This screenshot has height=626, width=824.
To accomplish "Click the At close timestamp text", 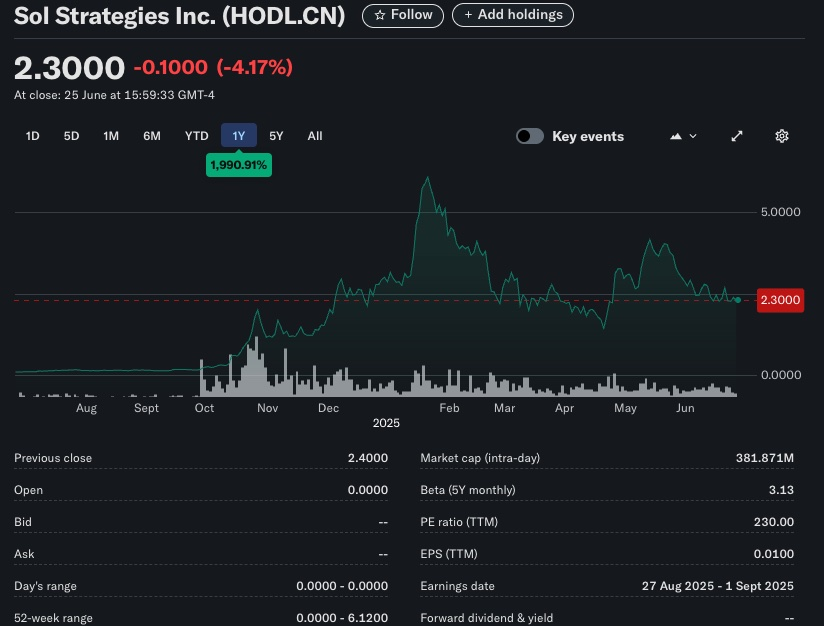I will (x=114, y=95).
